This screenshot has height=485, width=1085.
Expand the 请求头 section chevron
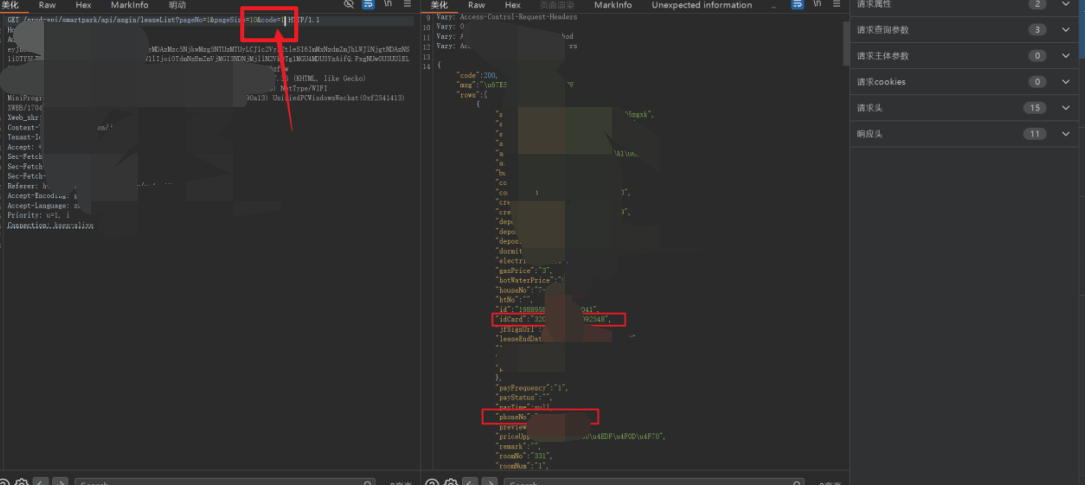1065,108
